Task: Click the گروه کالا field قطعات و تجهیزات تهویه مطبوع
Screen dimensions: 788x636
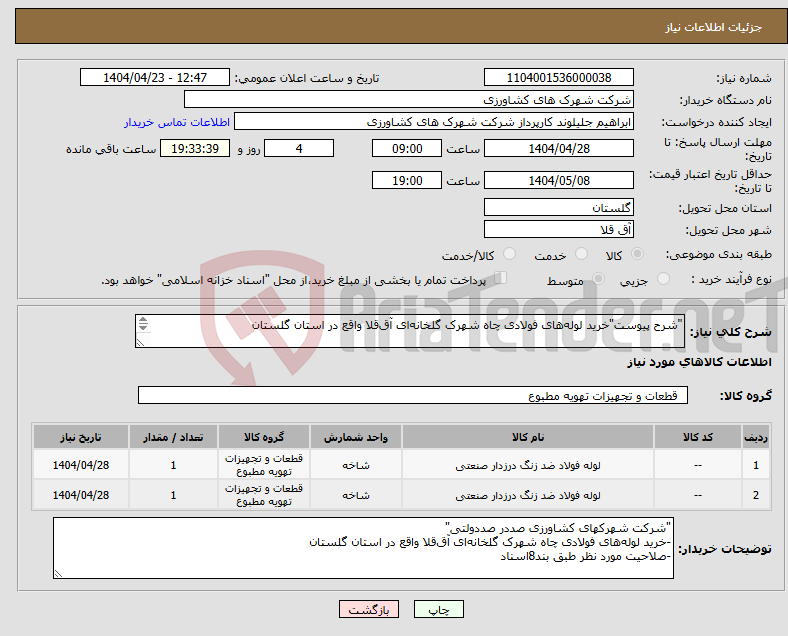Action: (413, 395)
